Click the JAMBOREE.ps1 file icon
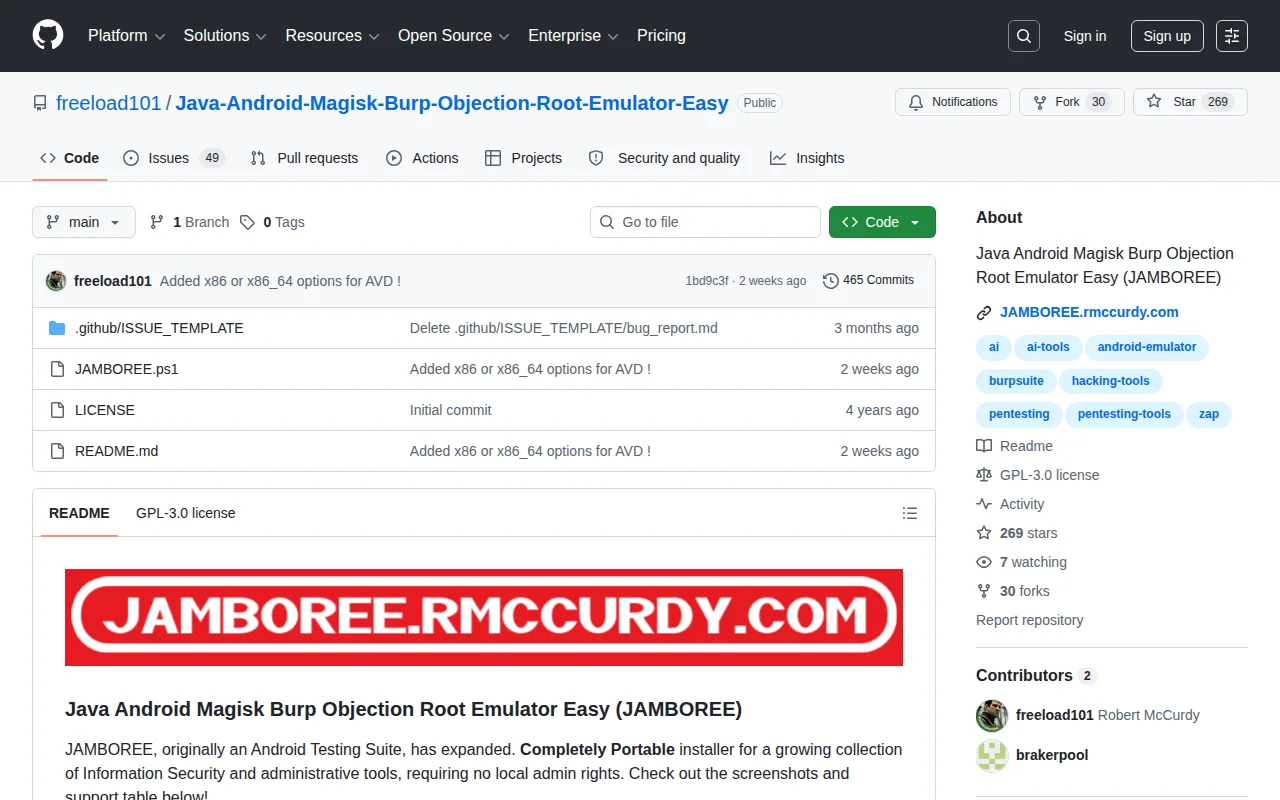This screenshot has height=800, width=1280. (57, 369)
